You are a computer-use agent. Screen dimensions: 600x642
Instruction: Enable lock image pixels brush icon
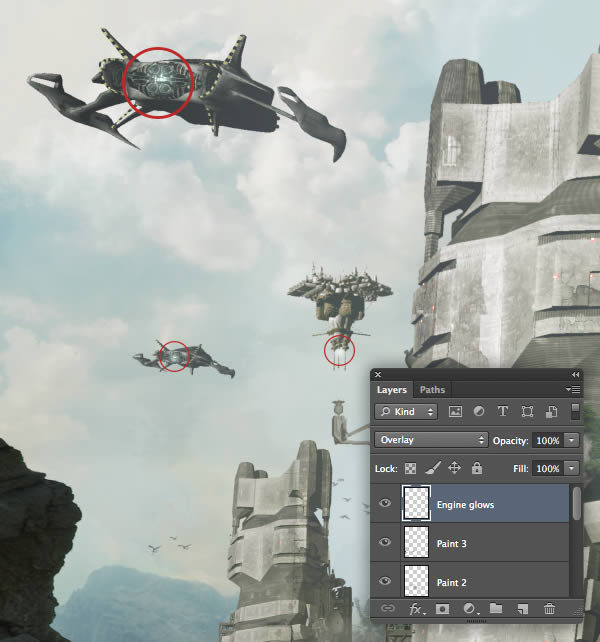click(x=432, y=468)
